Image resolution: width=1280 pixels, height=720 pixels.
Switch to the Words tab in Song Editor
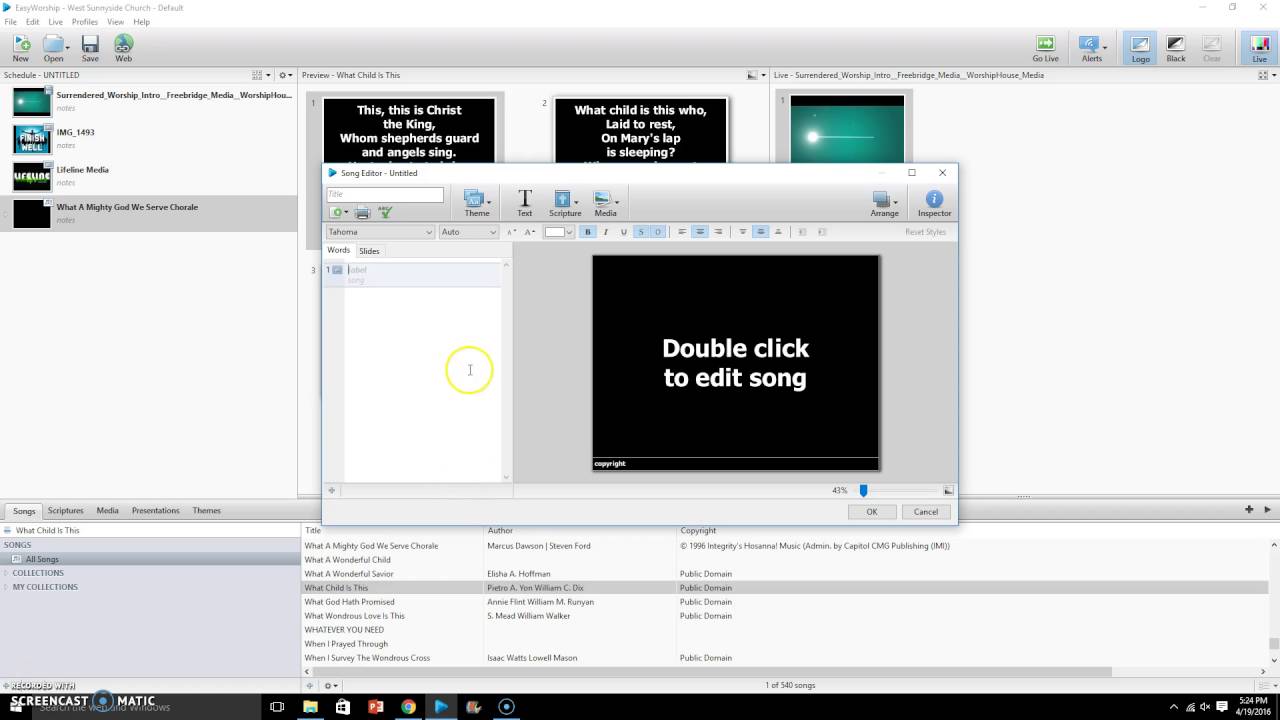pyautogui.click(x=339, y=250)
